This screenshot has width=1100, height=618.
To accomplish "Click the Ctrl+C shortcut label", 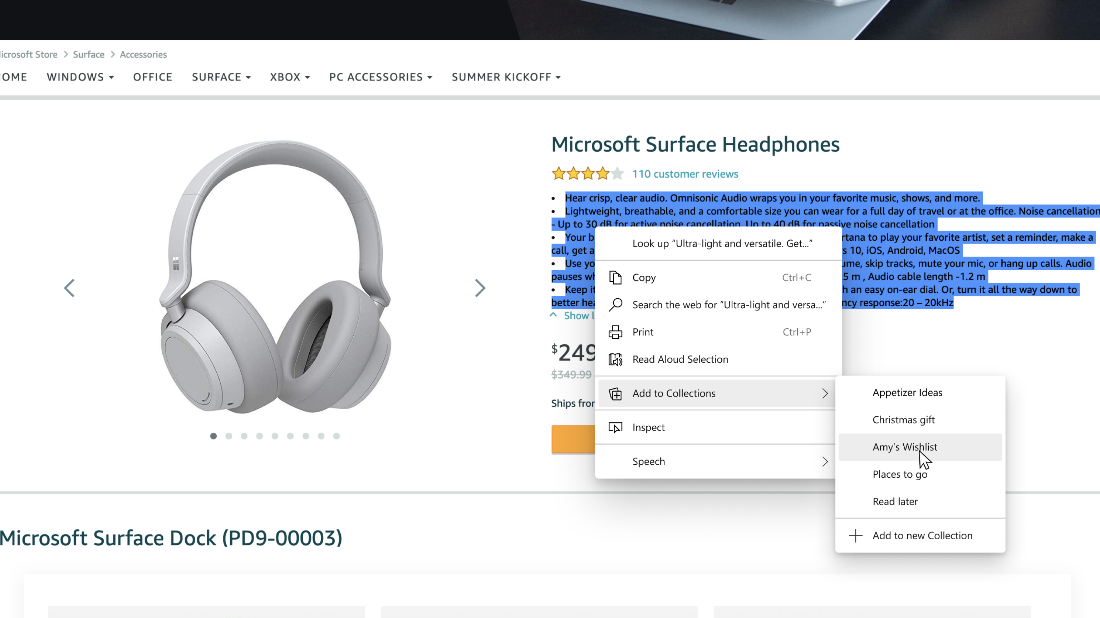I will 796,278.
